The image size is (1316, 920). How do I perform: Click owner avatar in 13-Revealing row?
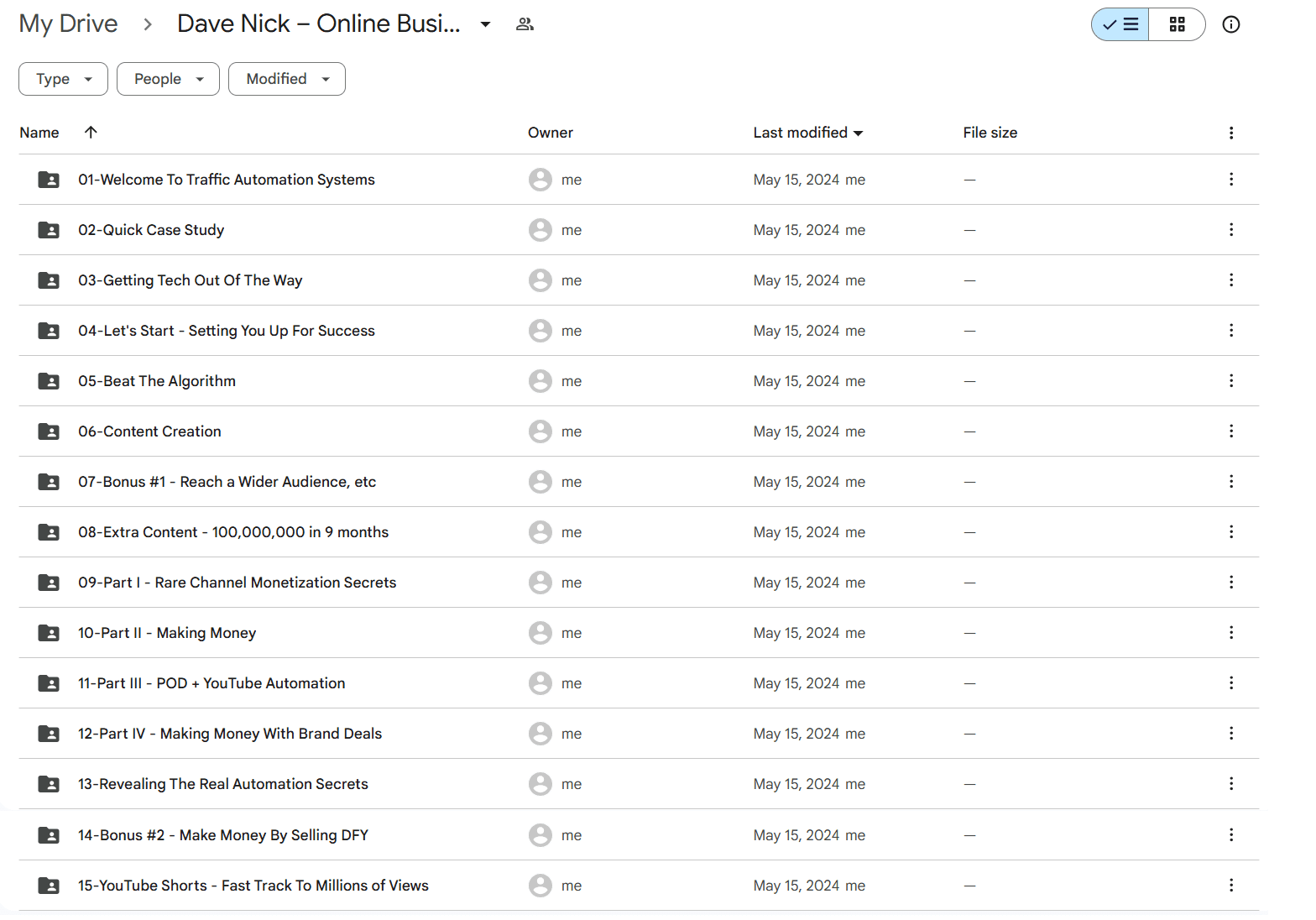pos(540,784)
